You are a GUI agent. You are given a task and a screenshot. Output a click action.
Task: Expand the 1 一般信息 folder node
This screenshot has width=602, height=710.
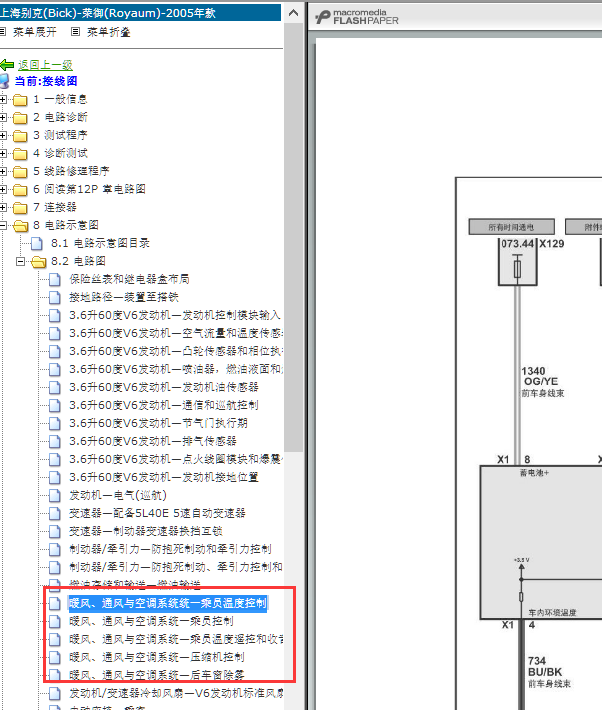point(3,99)
